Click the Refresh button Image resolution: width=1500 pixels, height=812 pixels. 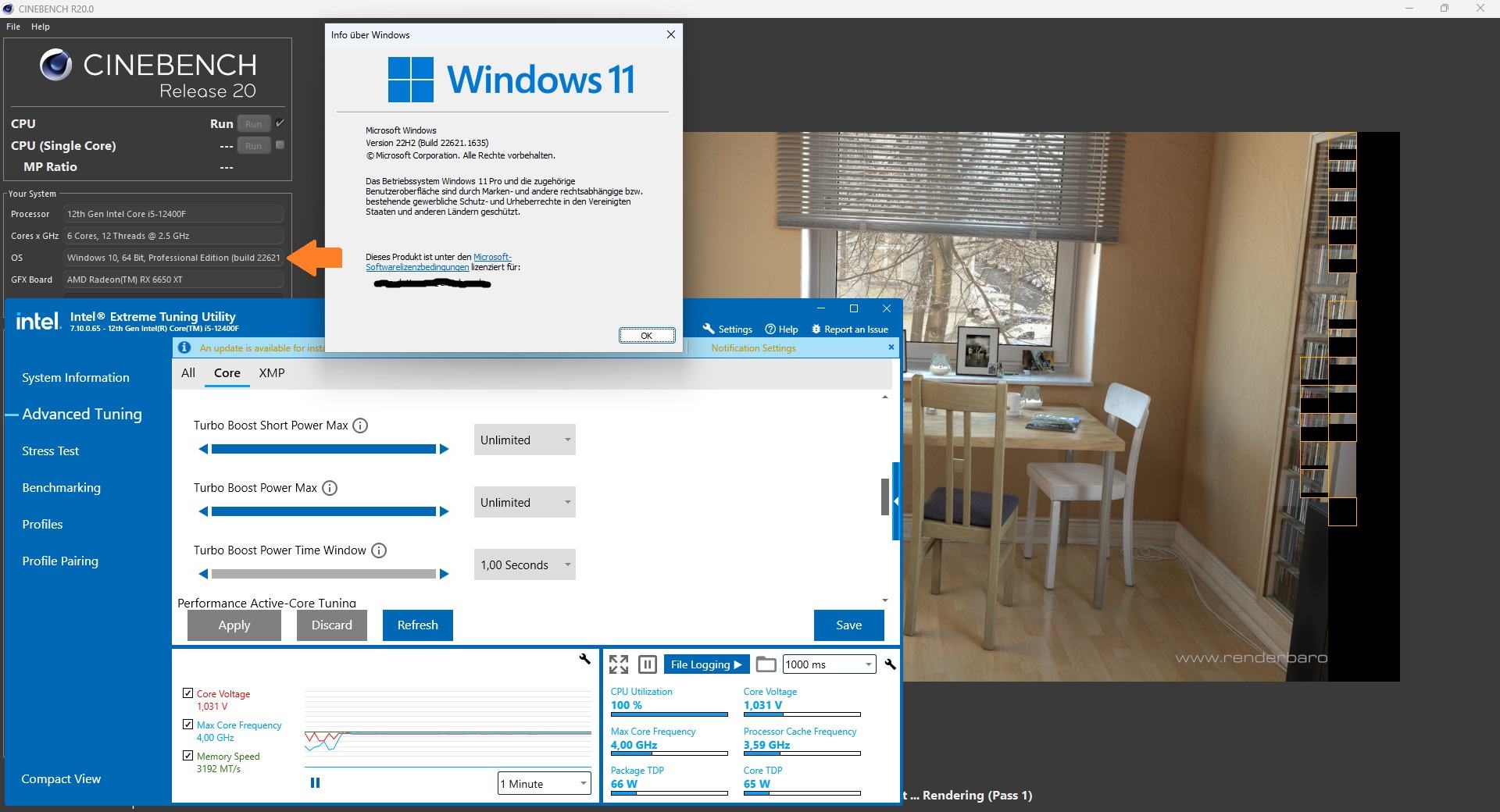418,625
